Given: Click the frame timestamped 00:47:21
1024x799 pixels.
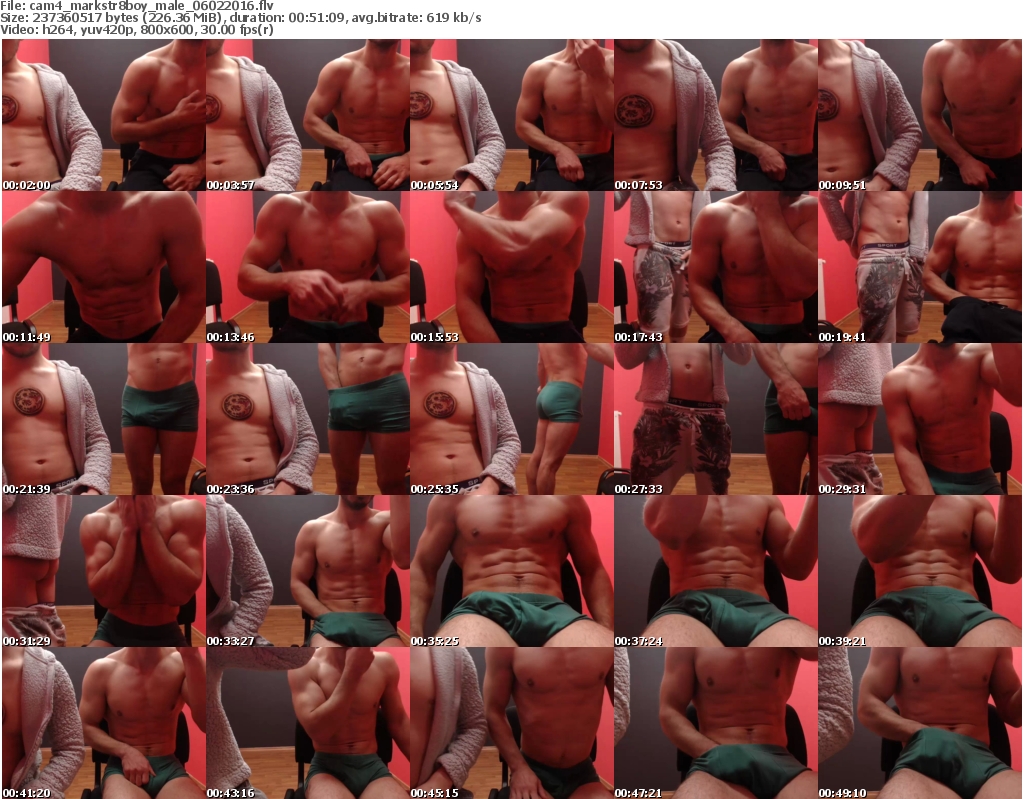Looking at the screenshot, I should point(716,723).
